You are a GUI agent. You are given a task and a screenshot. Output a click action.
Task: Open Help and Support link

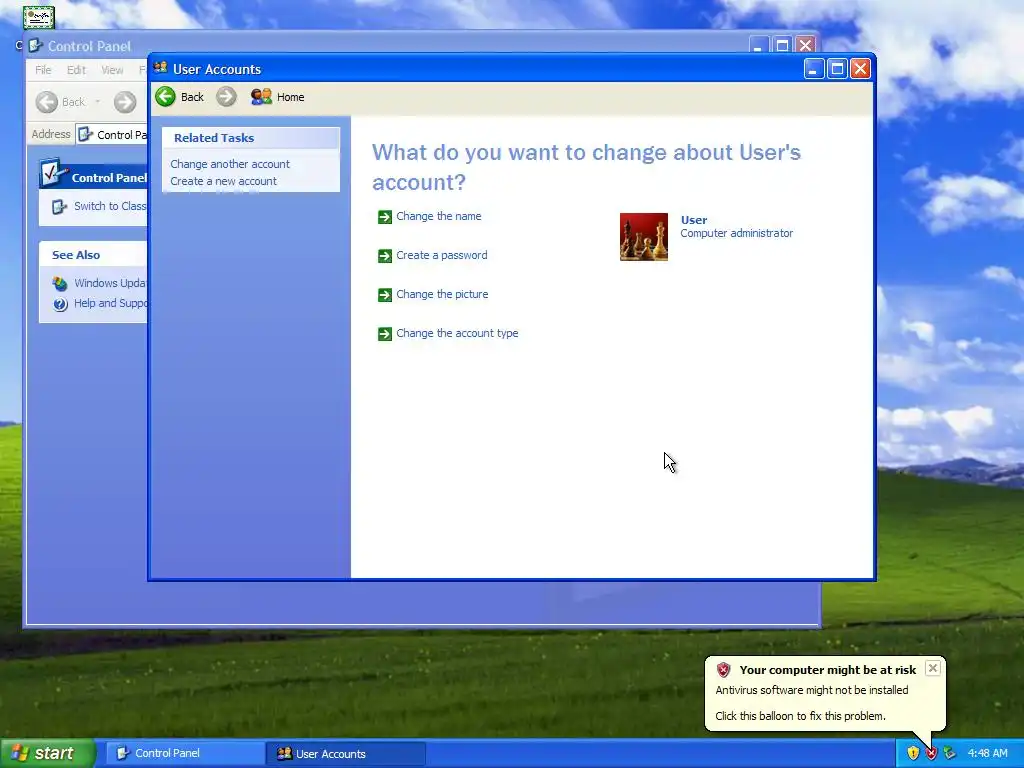pyautogui.click(x=110, y=303)
